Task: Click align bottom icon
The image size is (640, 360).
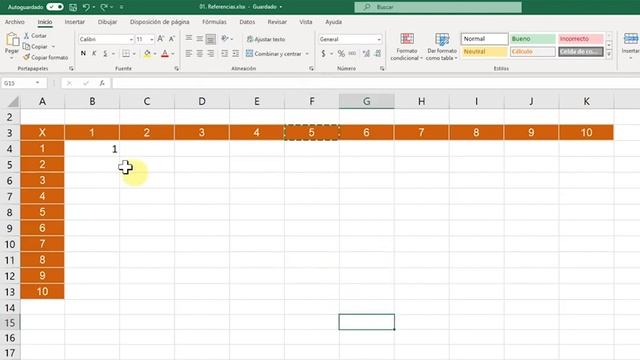Action: pyautogui.click(x=211, y=39)
